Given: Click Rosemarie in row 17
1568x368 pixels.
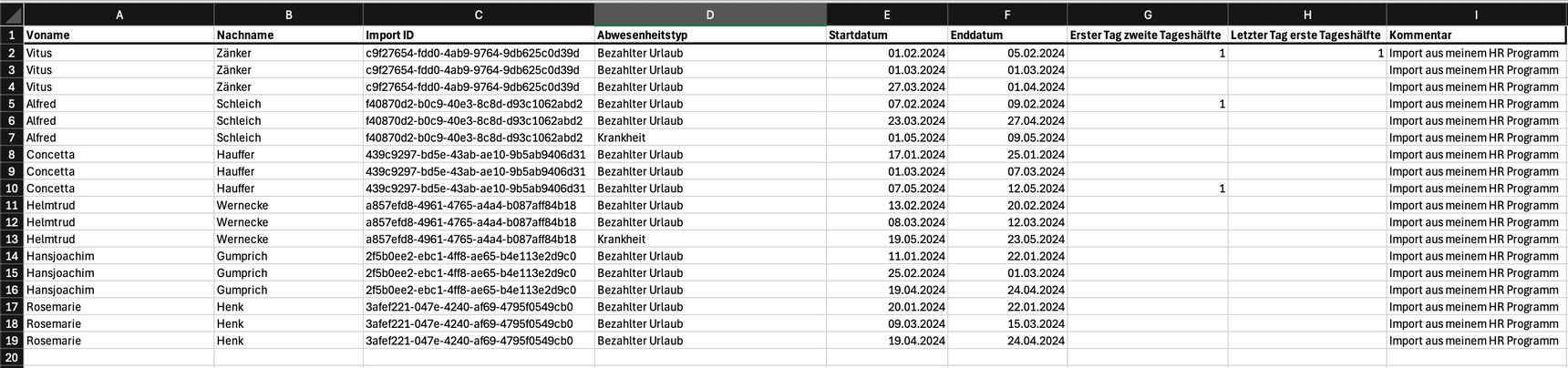Looking at the screenshot, I should (x=119, y=307).
